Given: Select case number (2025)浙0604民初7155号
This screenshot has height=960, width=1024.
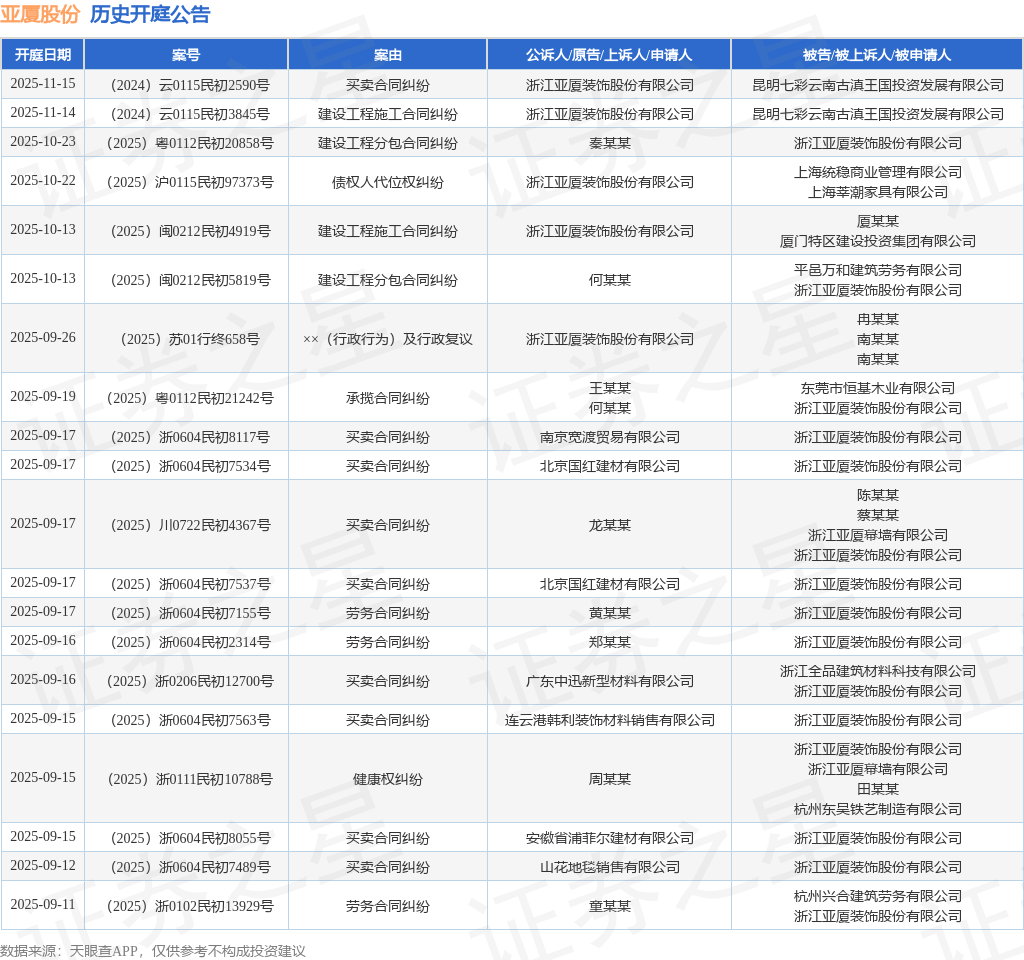Looking at the screenshot, I should [x=190, y=613].
